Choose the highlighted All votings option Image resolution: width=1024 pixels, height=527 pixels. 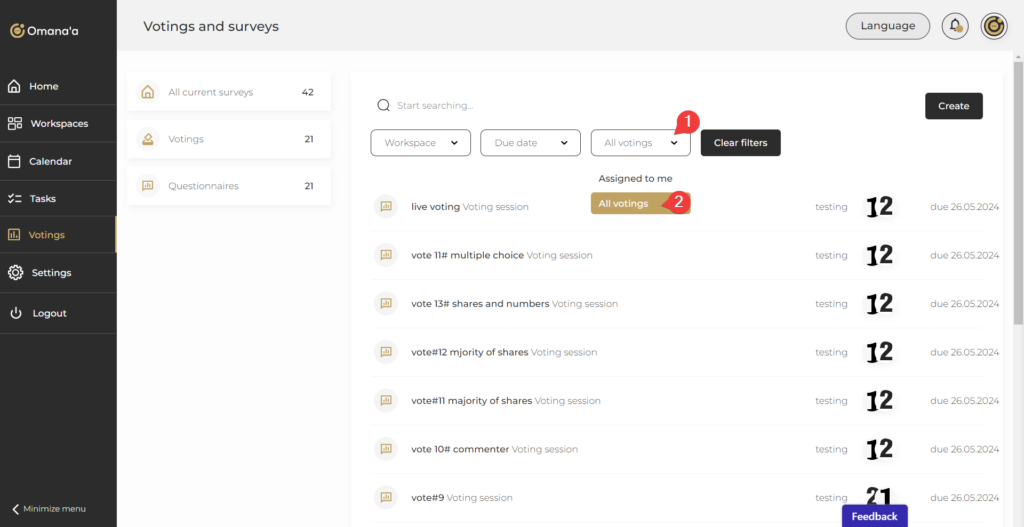point(624,204)
